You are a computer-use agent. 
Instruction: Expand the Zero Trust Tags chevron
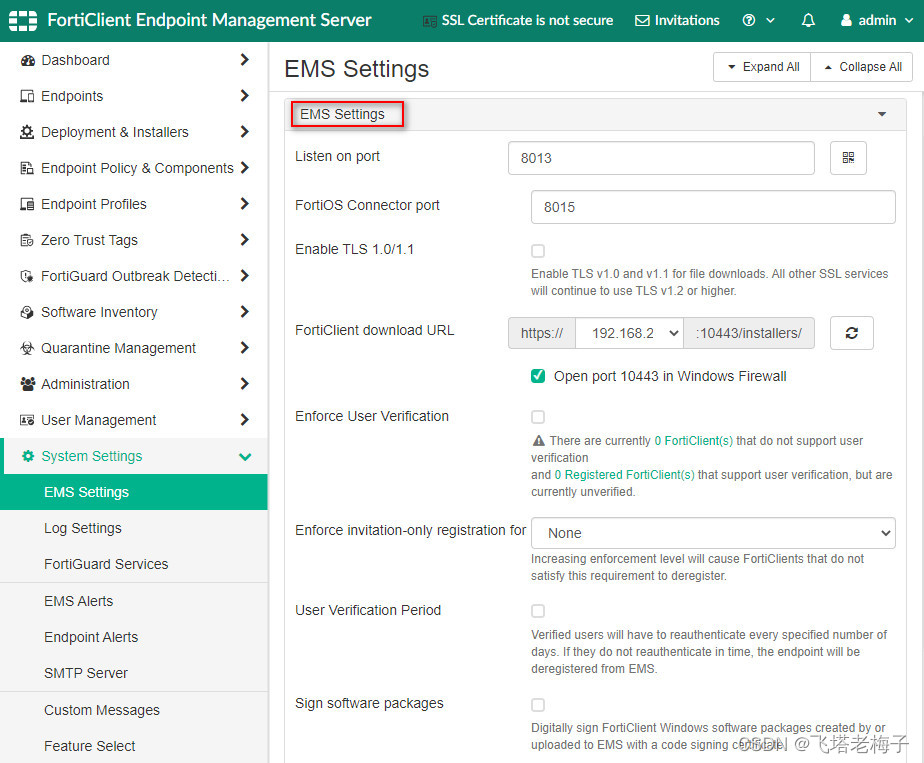245,239
